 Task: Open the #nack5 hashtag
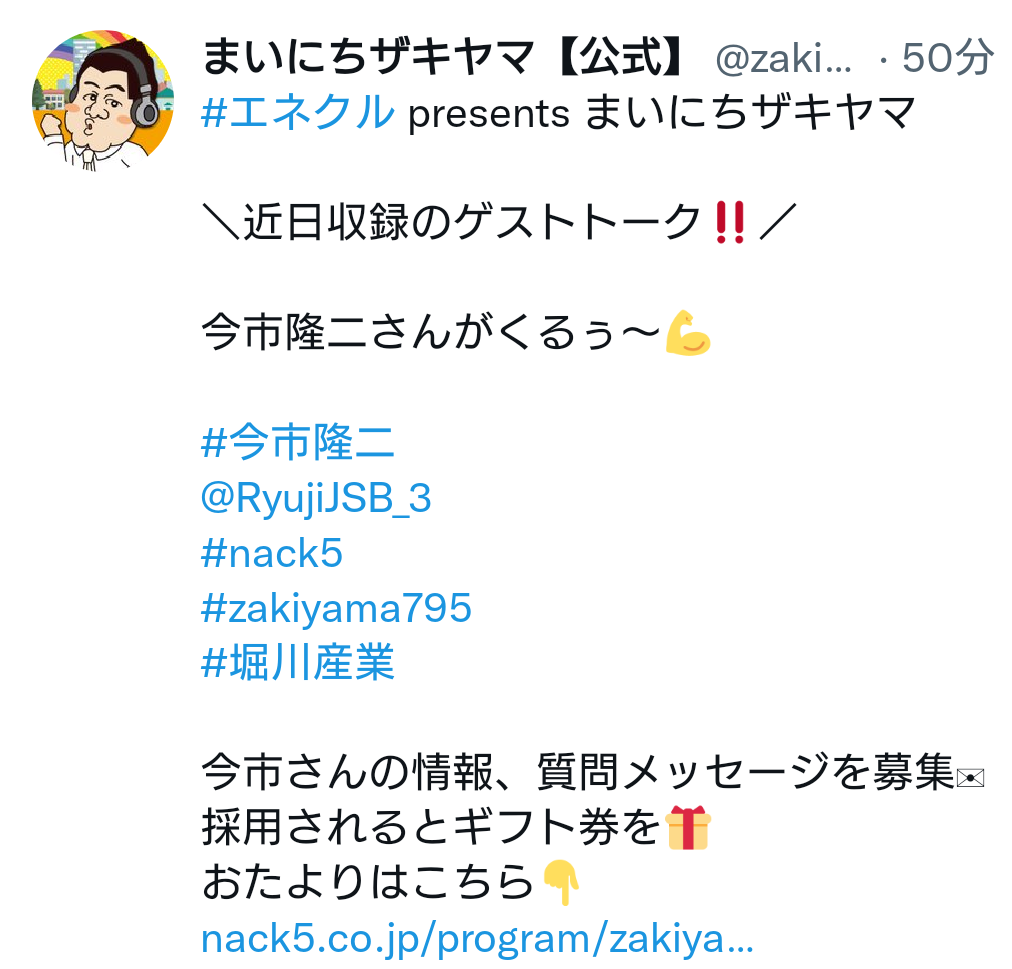point(272,554)
